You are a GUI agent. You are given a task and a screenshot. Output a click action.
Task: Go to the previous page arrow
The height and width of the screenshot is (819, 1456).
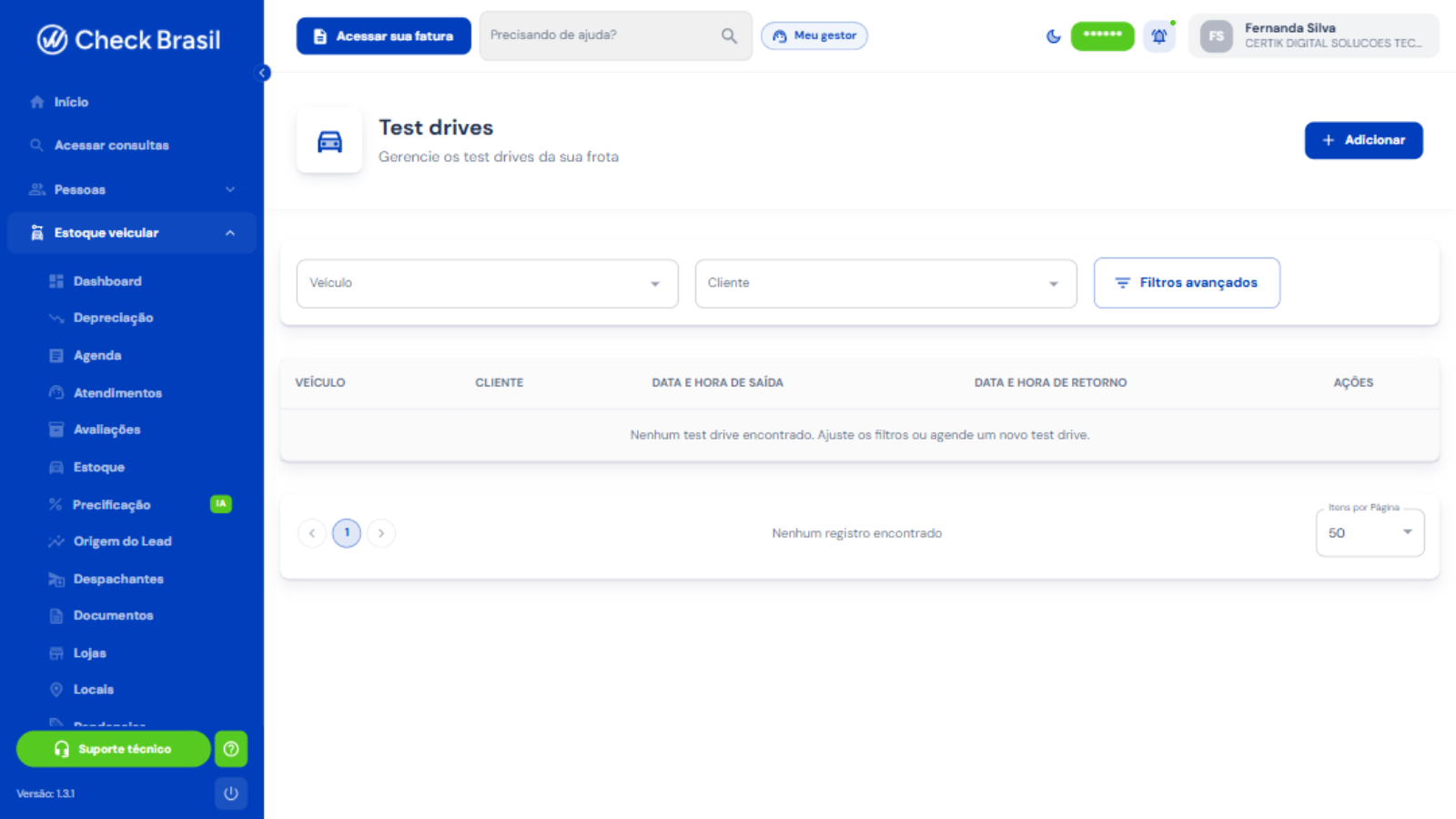312,533
